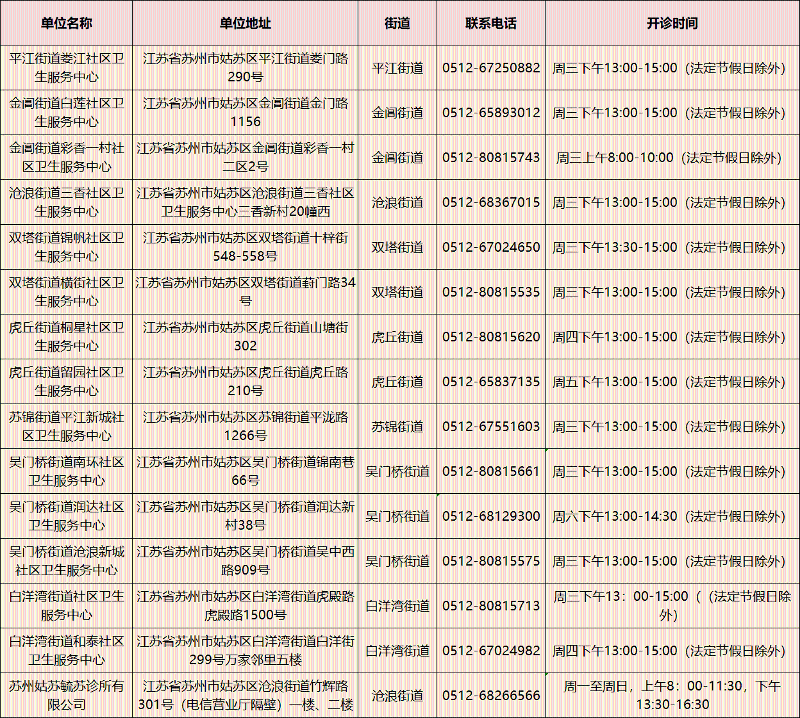Click phone number 0512-80815620
Viewport: 800px width, 718px height.
point(491,337)
